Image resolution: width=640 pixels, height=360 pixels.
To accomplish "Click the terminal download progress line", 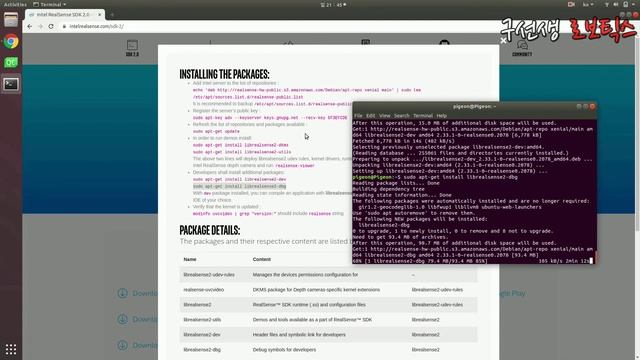I will coord(472,261).
